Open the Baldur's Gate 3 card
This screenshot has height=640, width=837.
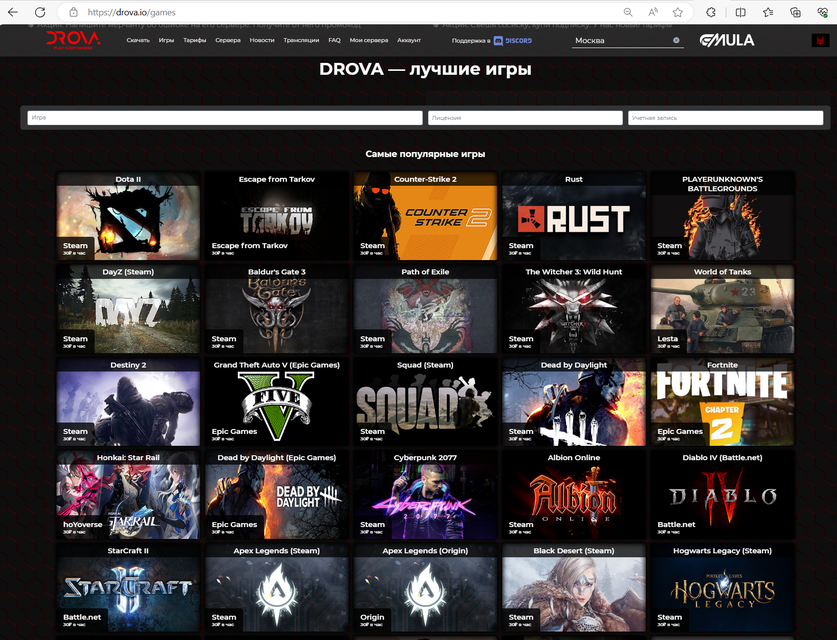277,309
